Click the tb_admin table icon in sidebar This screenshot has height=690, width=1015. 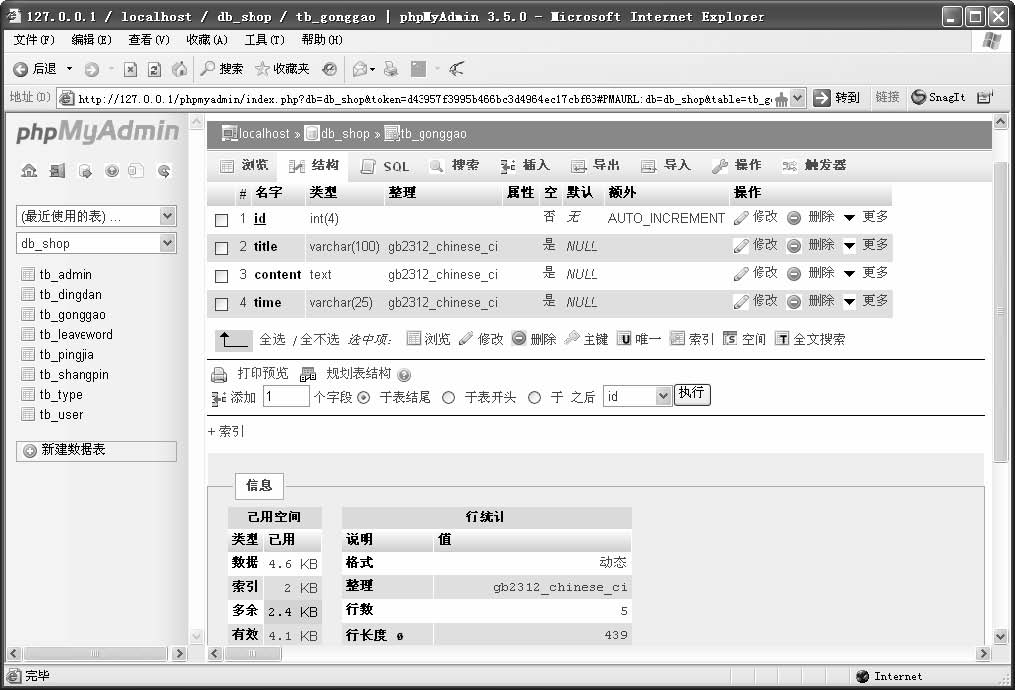pos(28,274)
